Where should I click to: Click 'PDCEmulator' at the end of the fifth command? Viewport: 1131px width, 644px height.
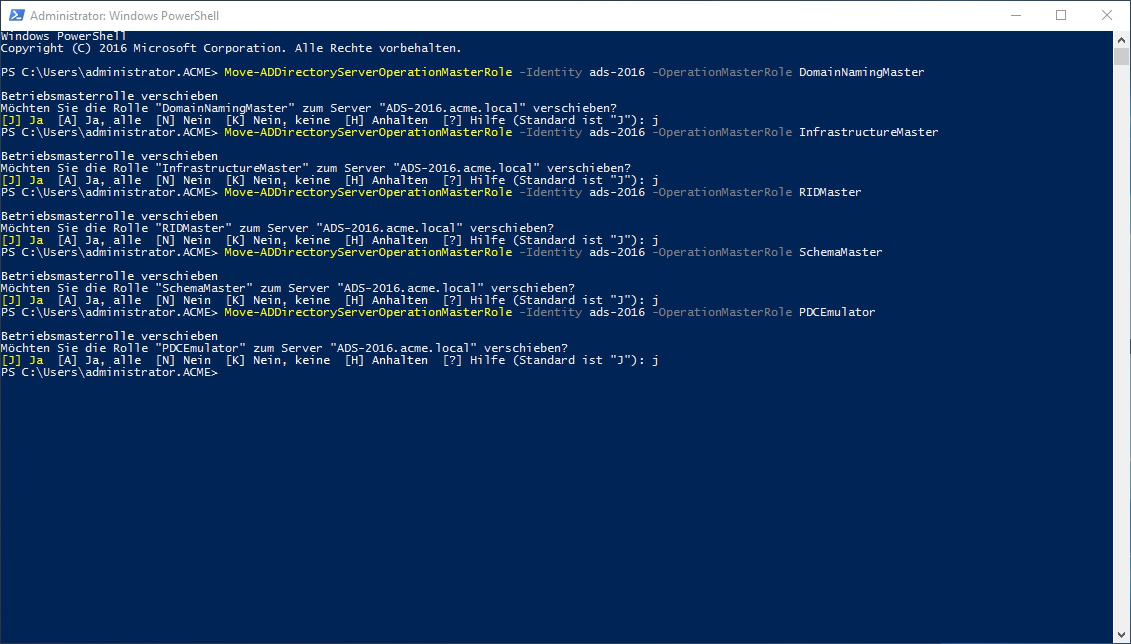(837, 312)
